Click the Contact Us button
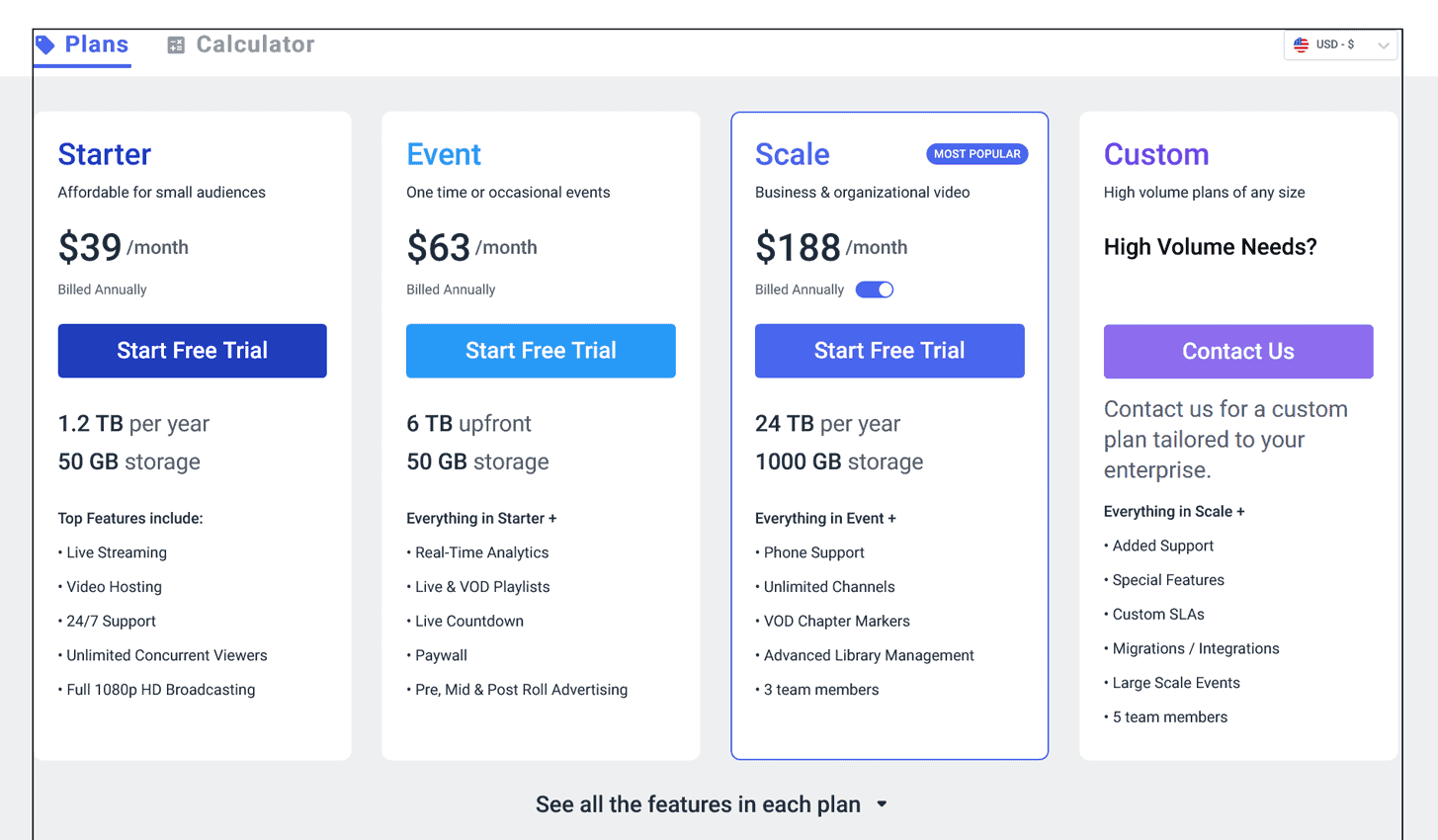This screenshot has width=1438, height=840. pyautogui.click(x=1238, y=352)
